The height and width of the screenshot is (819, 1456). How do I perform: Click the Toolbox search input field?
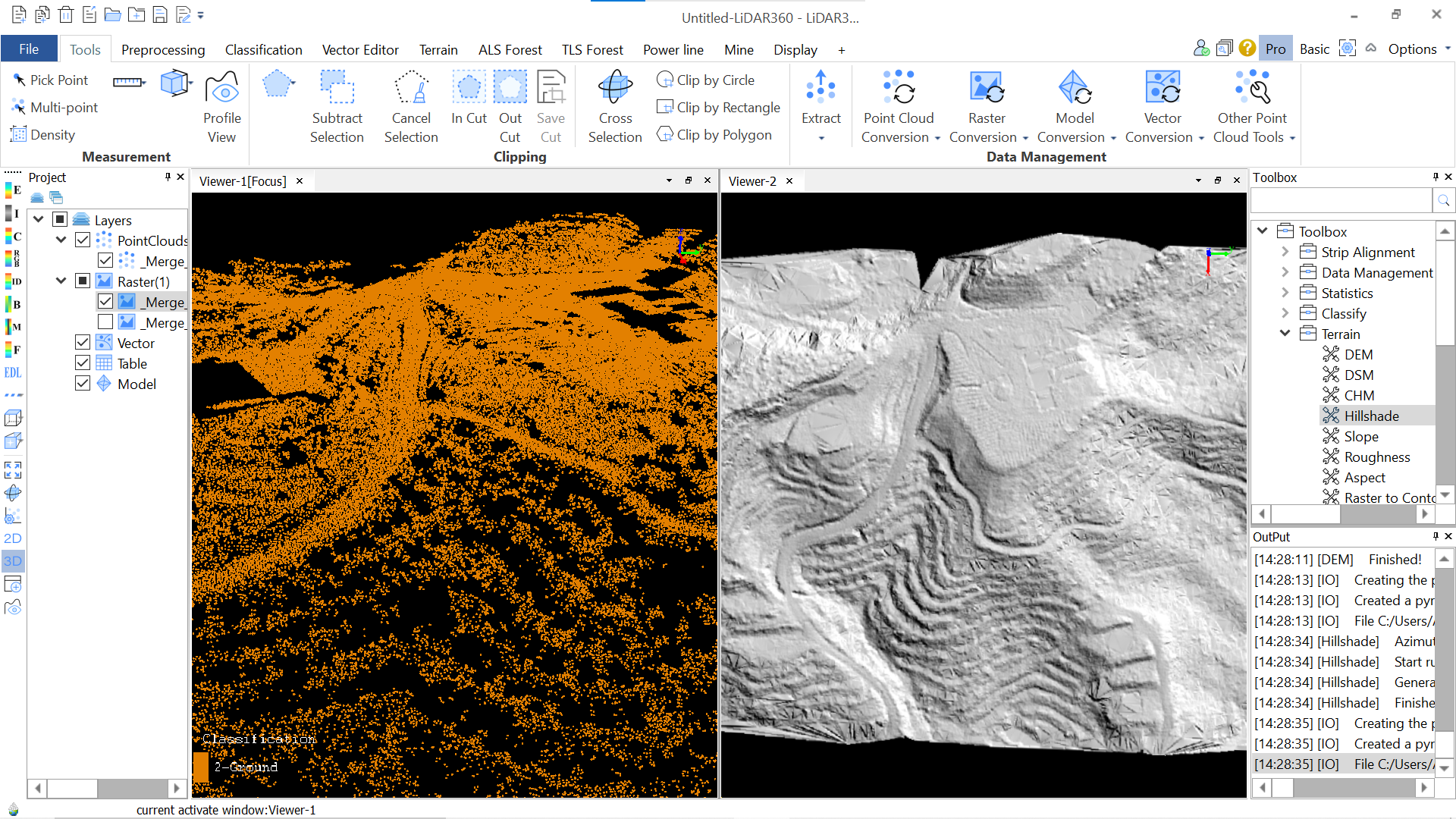[x=1340, y=200]
